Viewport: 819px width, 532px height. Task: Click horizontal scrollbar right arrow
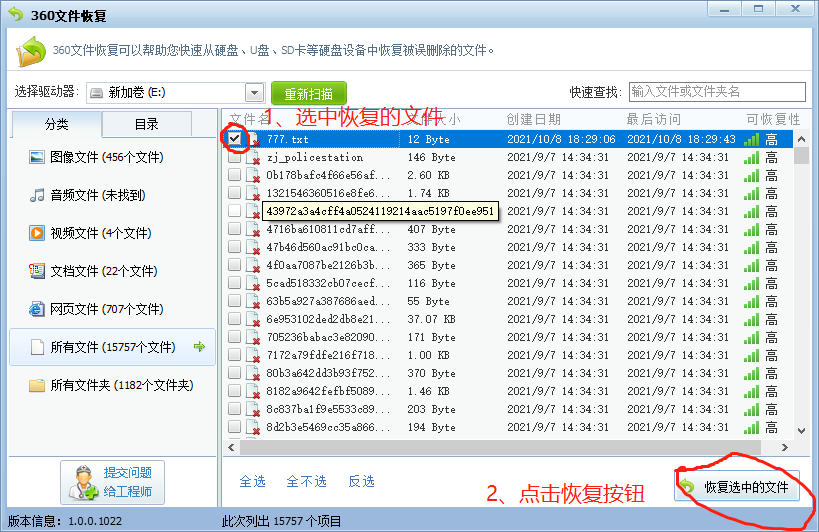[785, 447]
